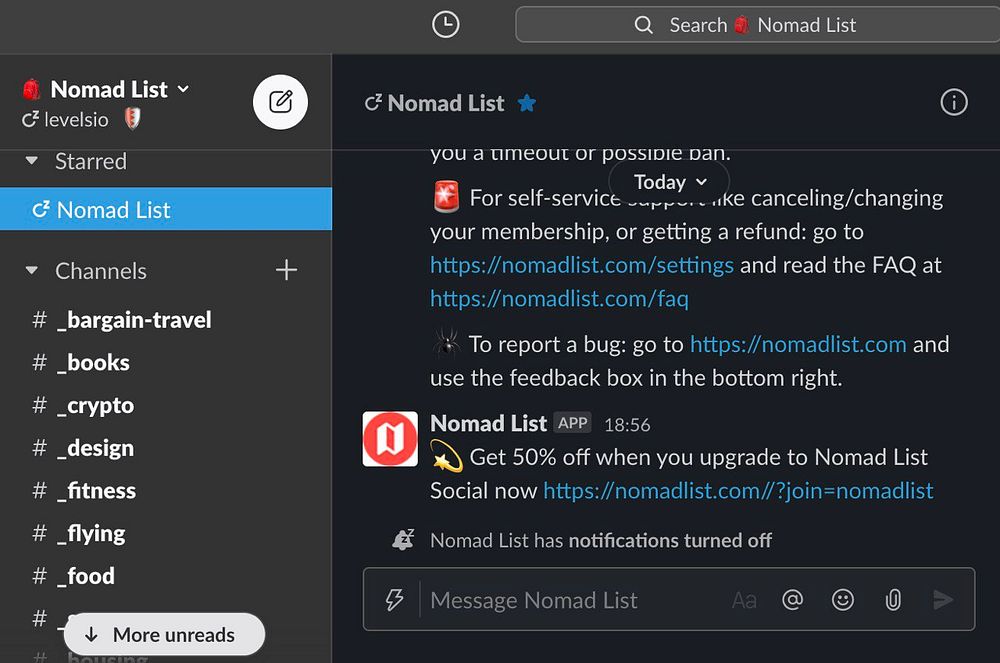Open the shortcuts lightning bolt menu

[x=394, y=599]
